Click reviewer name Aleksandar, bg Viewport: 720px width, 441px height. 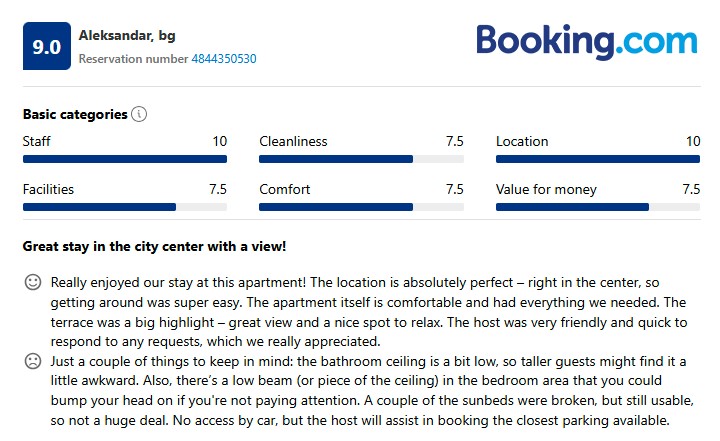[127, 36]
